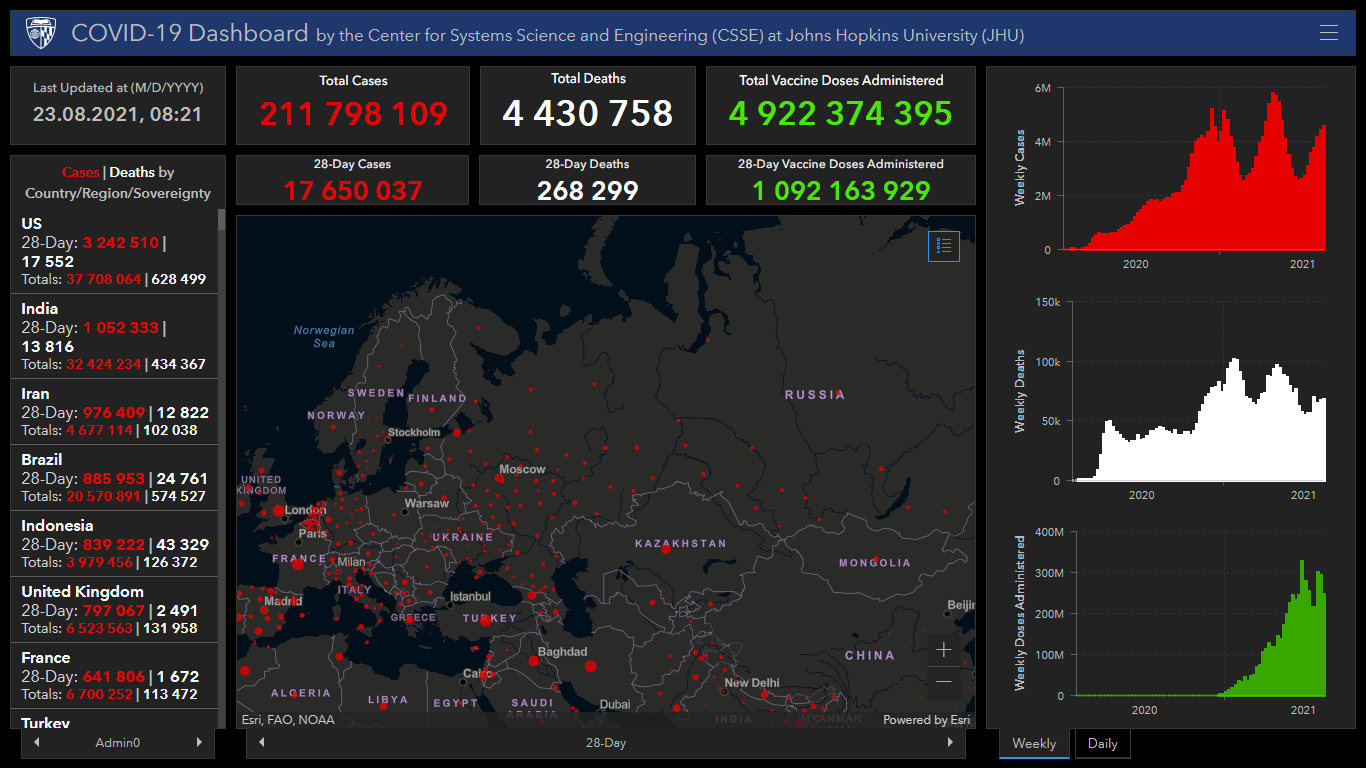
Task: Click right arrow beside Admin0
Action: 199,742
